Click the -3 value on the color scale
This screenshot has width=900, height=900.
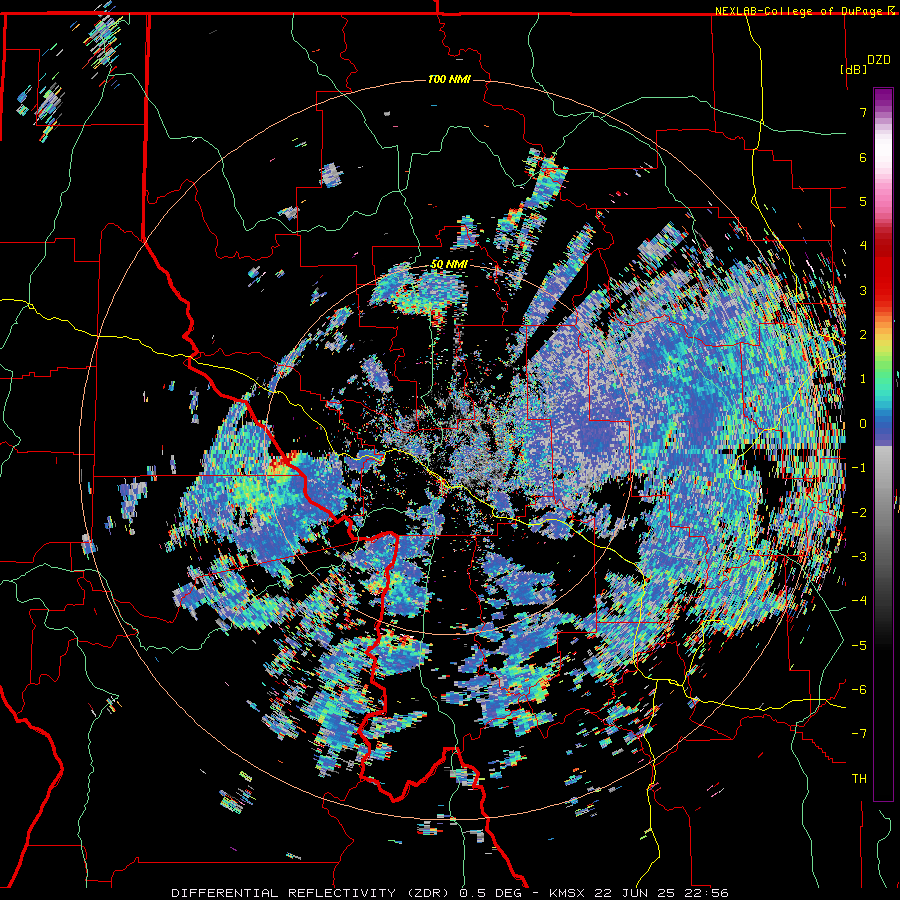click(859, 557)
